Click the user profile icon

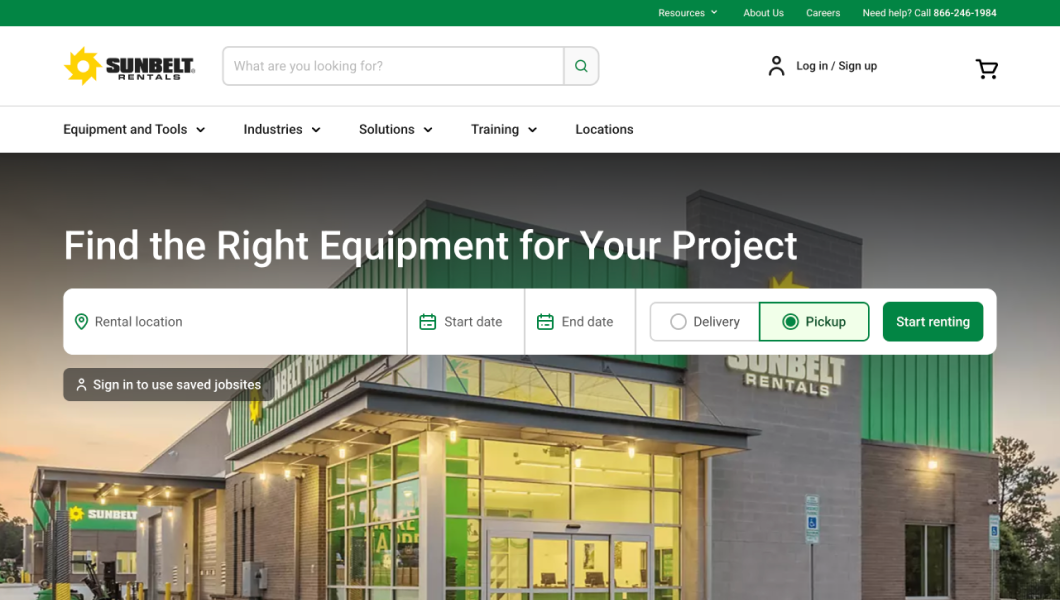click(x=776, y=66)
